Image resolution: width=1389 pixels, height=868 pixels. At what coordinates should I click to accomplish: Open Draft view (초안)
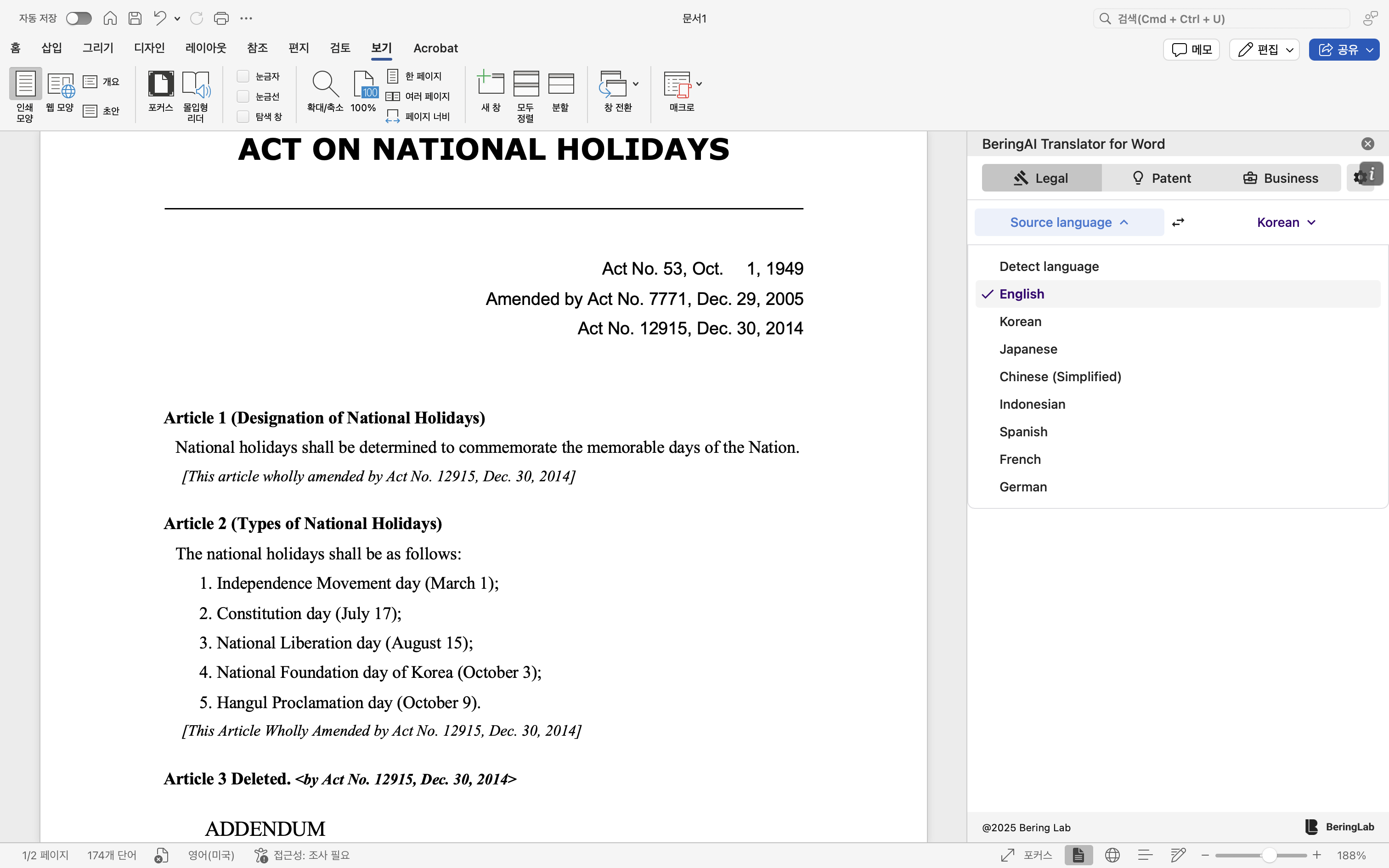point(101,111)
